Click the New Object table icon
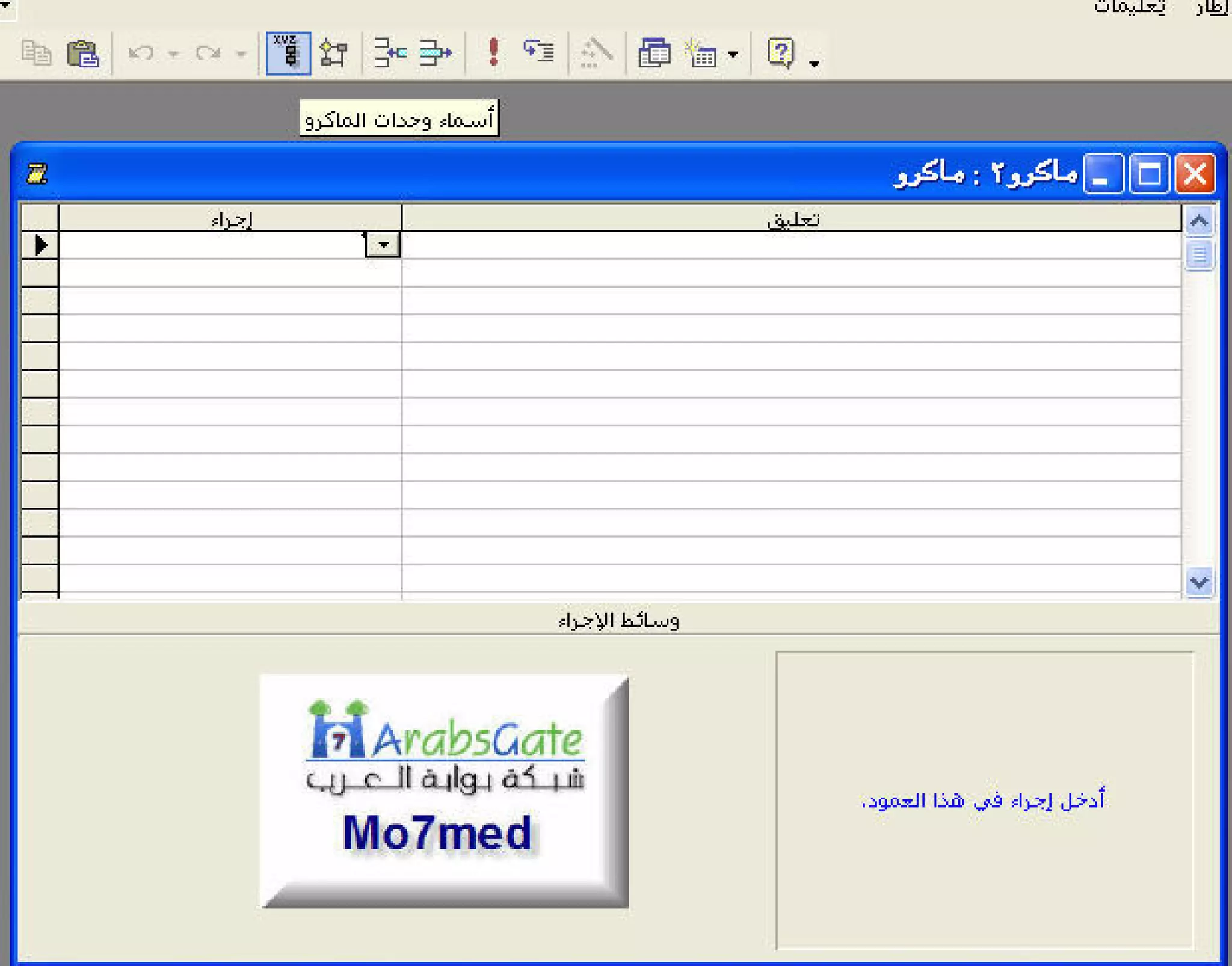Image resolution: width=1232 pixels, height=966 pixels. [700, 53]
